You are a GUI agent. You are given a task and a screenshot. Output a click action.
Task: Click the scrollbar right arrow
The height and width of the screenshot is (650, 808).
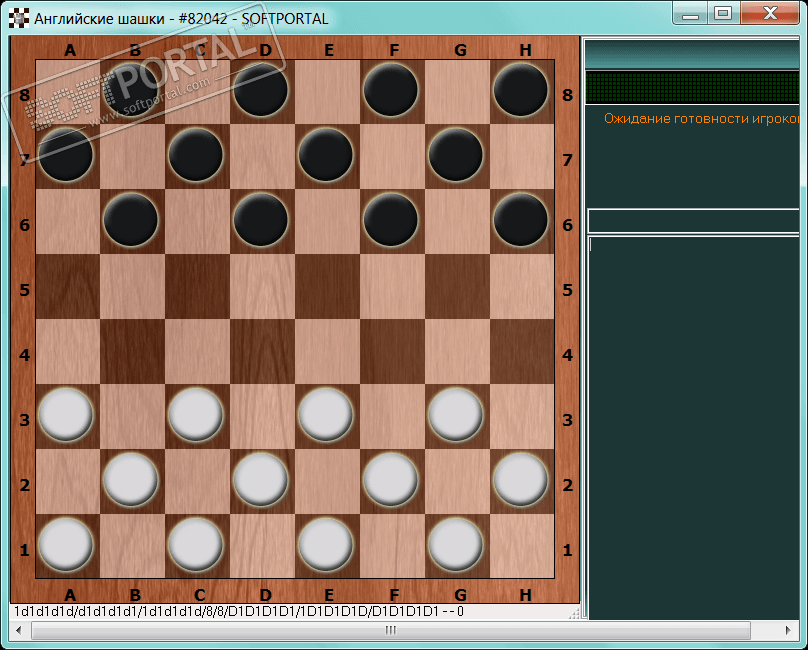click(x=788, y=630)
